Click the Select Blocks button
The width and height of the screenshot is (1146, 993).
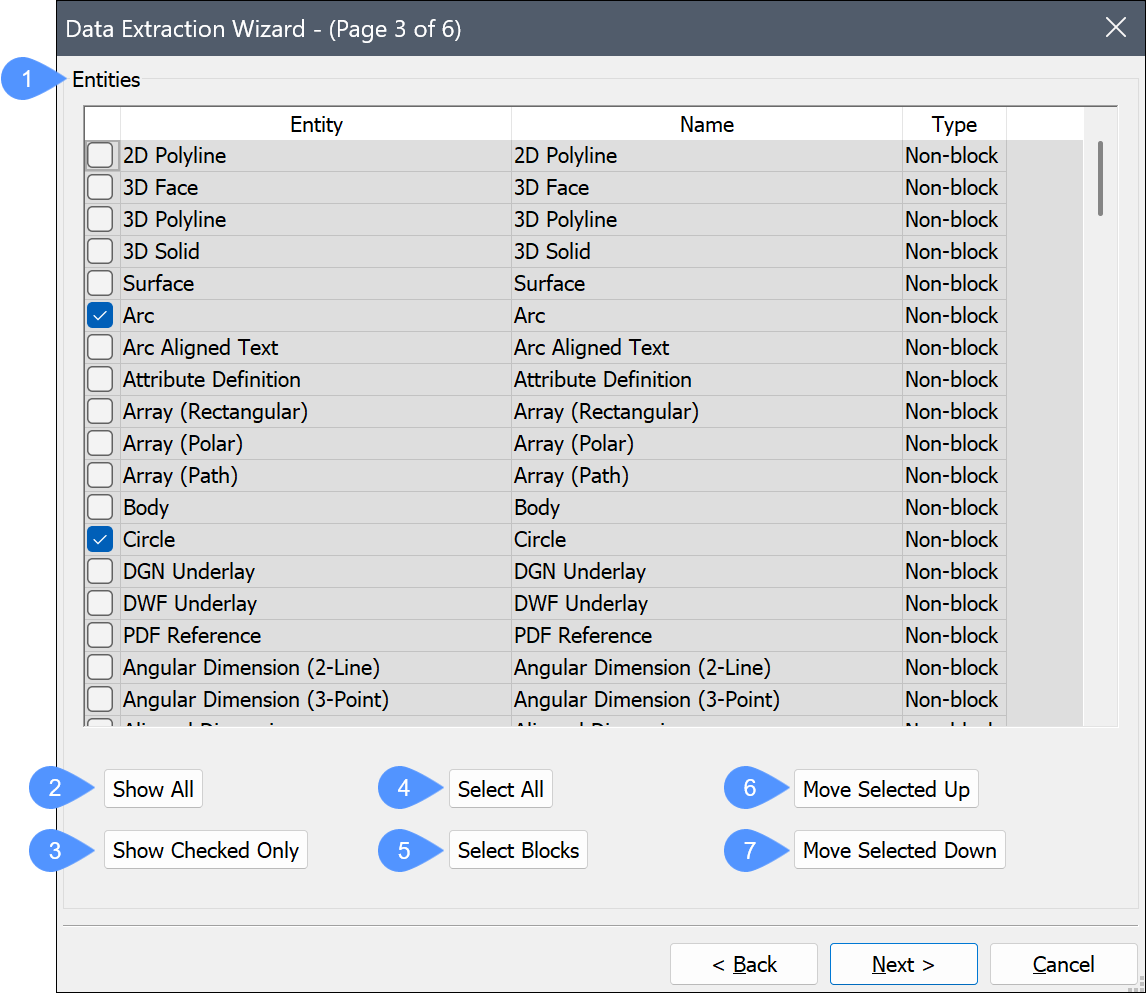point(518,850)
